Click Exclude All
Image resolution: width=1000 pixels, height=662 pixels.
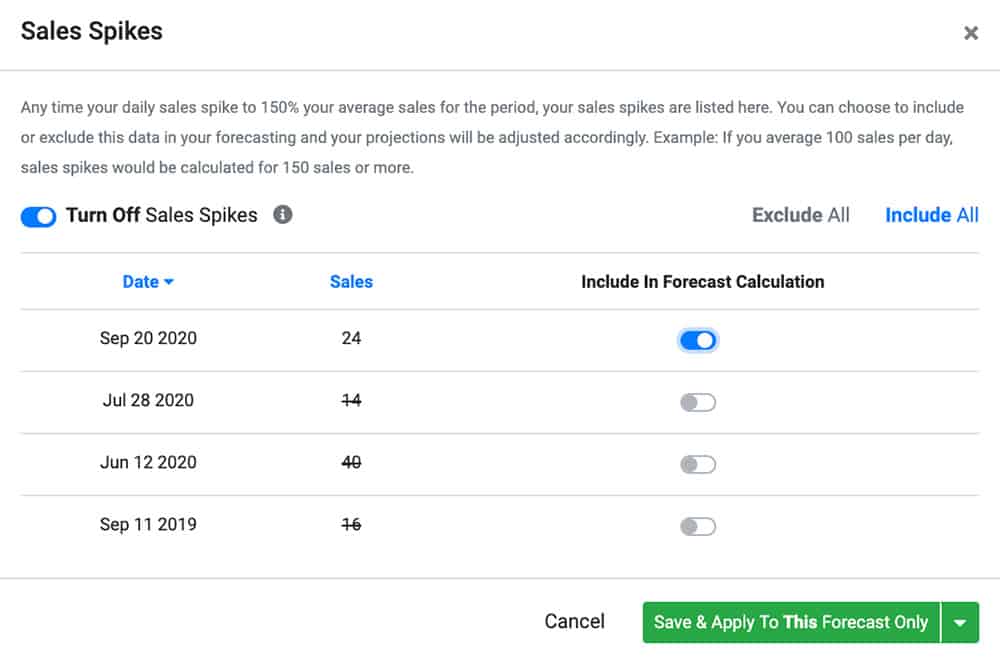(800, 214)
